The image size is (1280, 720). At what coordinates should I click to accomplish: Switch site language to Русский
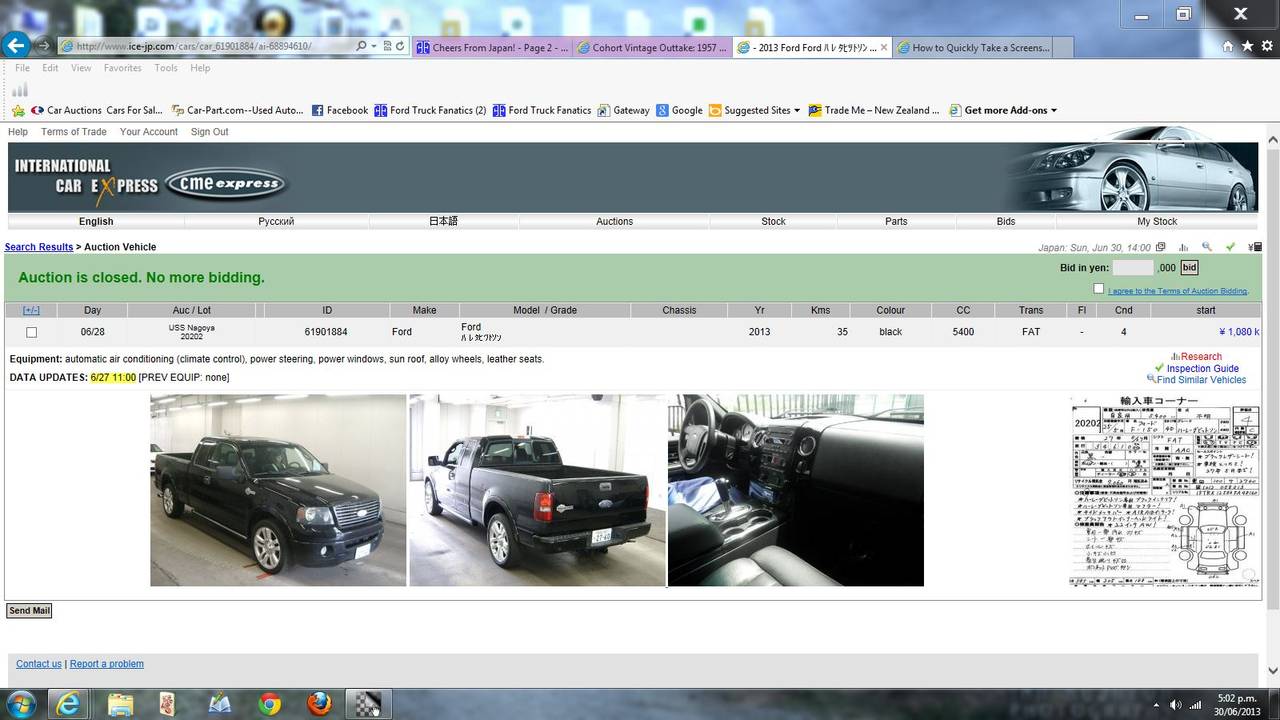276,221
